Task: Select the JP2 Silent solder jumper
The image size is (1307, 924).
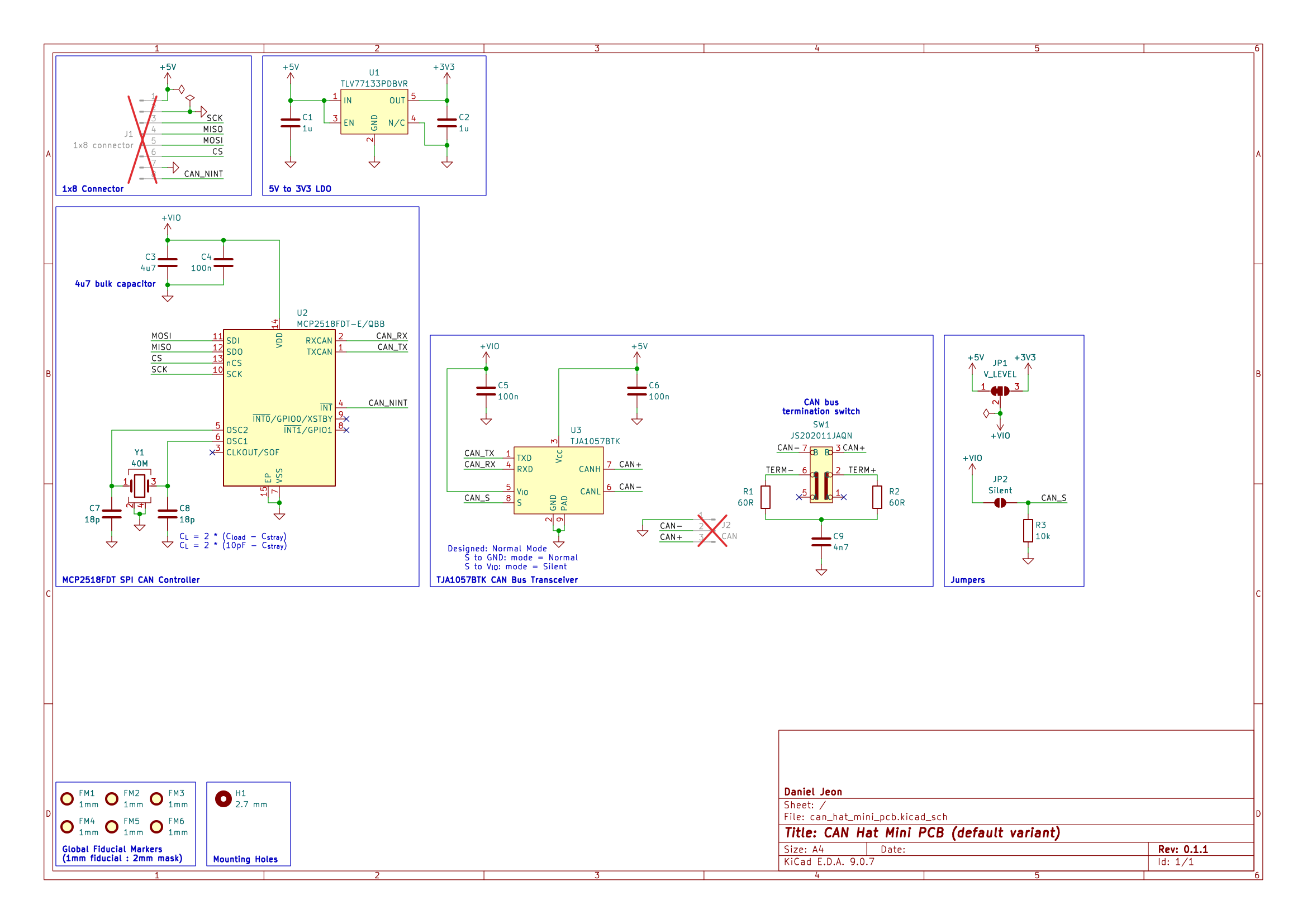Action: (1000, 502)
